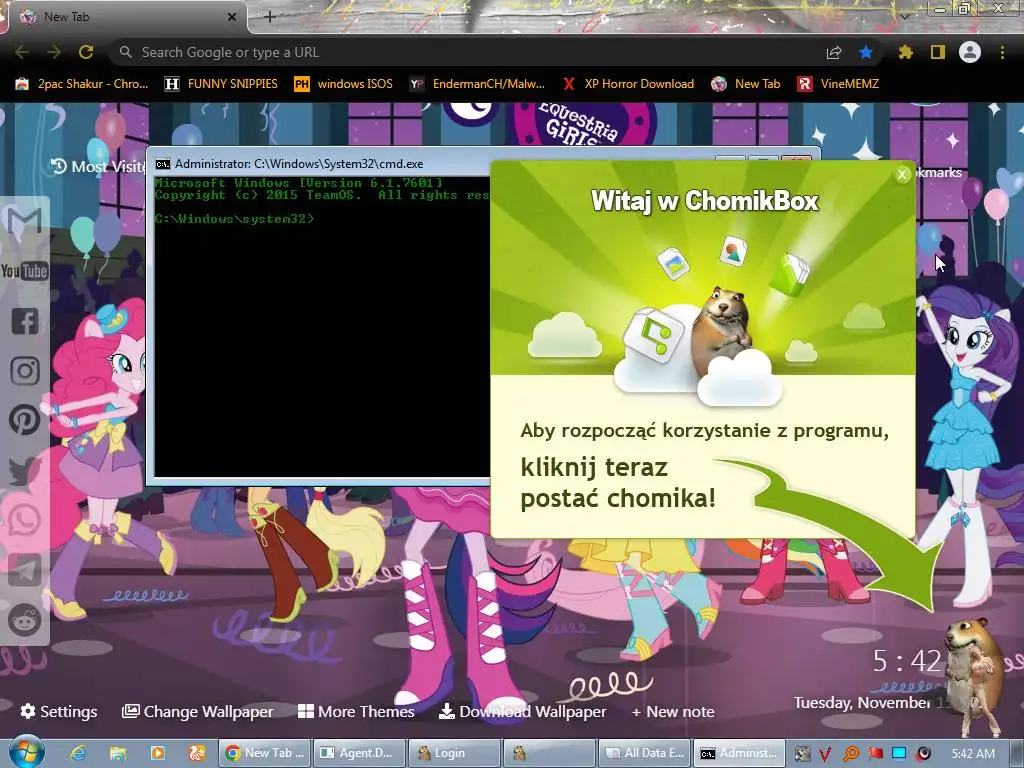The image size is (1024, 768).
Task: Expand the Most Visited list
Action: pyautogui.click(x=98, y=167)
